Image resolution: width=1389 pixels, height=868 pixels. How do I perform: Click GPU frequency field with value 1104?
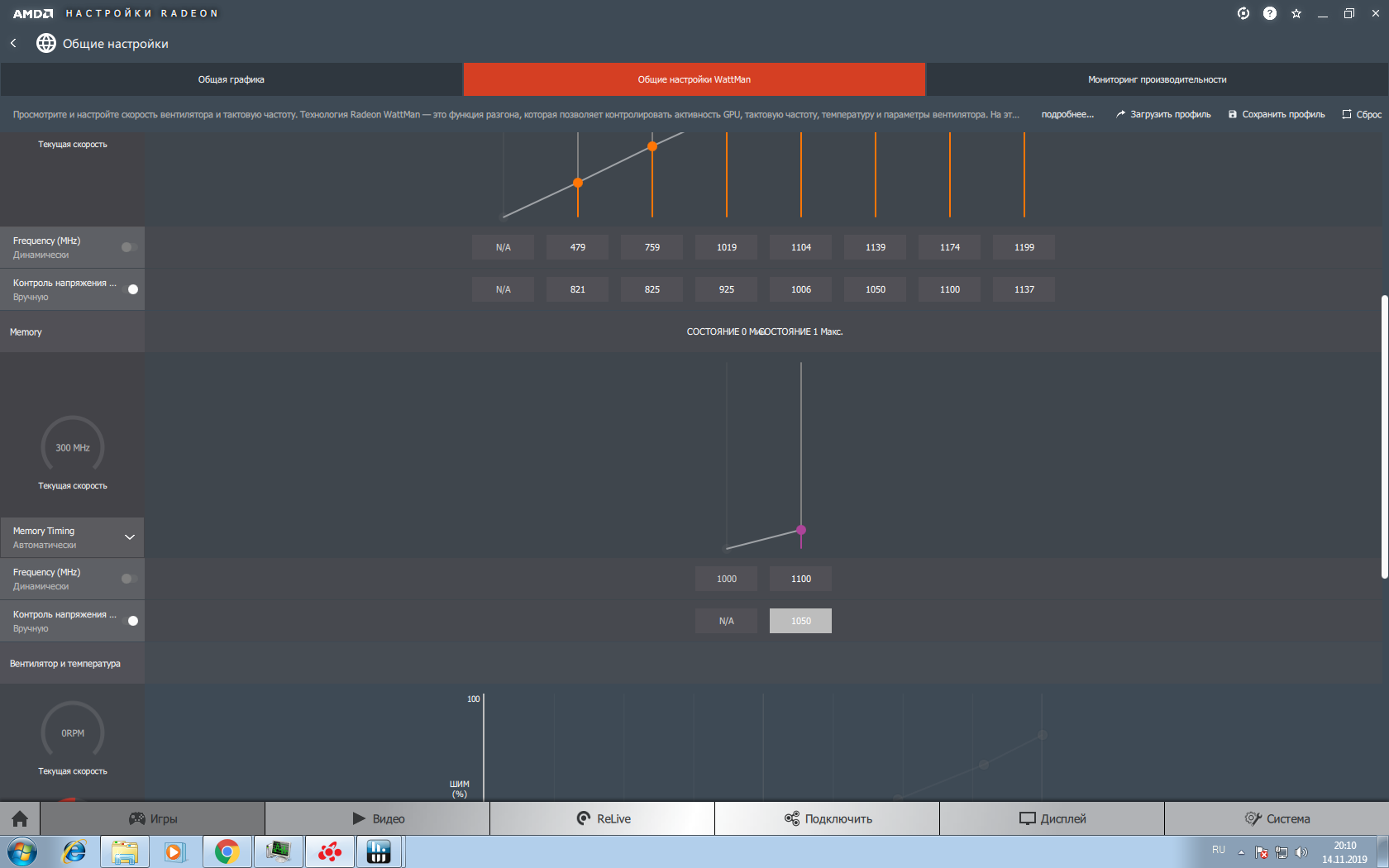(x=801, y=247)
